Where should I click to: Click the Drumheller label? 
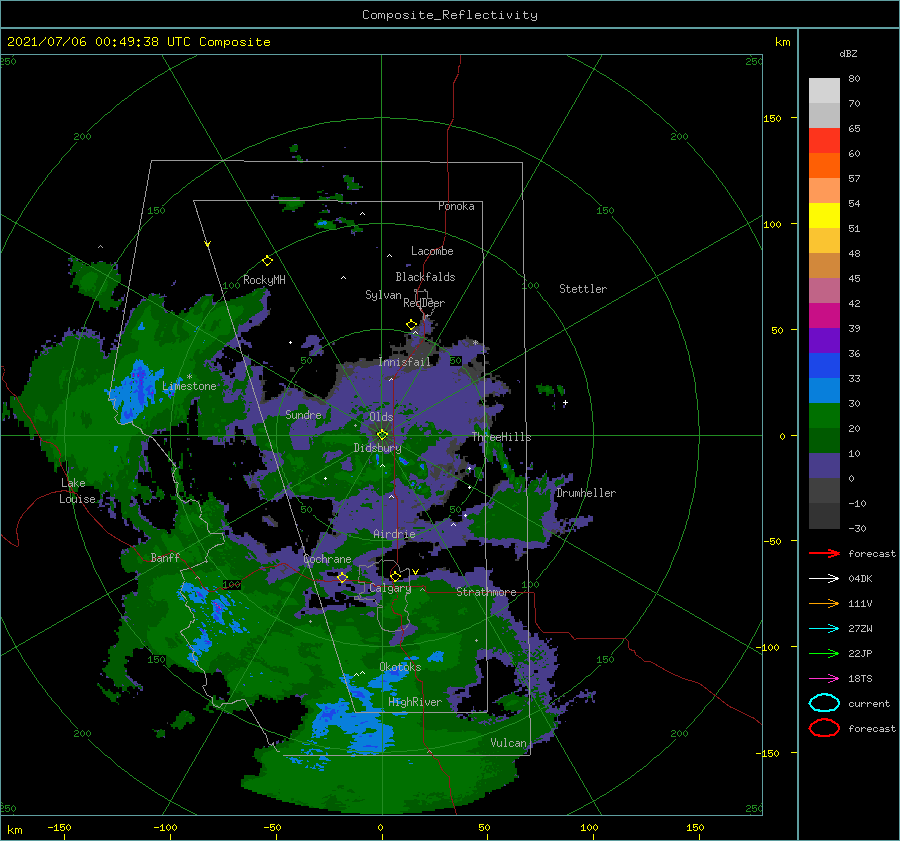tap(586, 493)
